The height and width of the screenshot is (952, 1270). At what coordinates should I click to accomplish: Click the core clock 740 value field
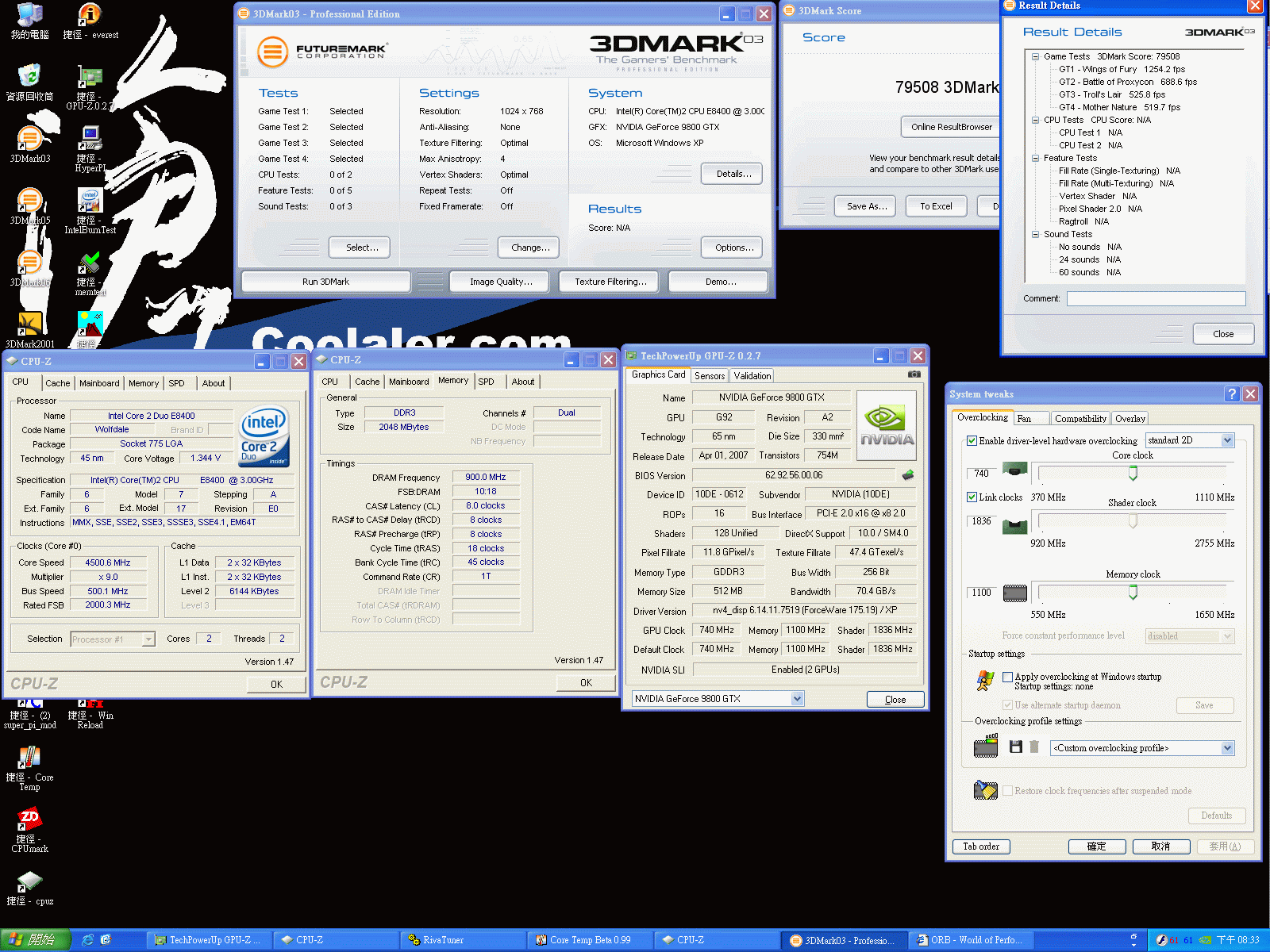pyautogui.click(x=981, y=474)
